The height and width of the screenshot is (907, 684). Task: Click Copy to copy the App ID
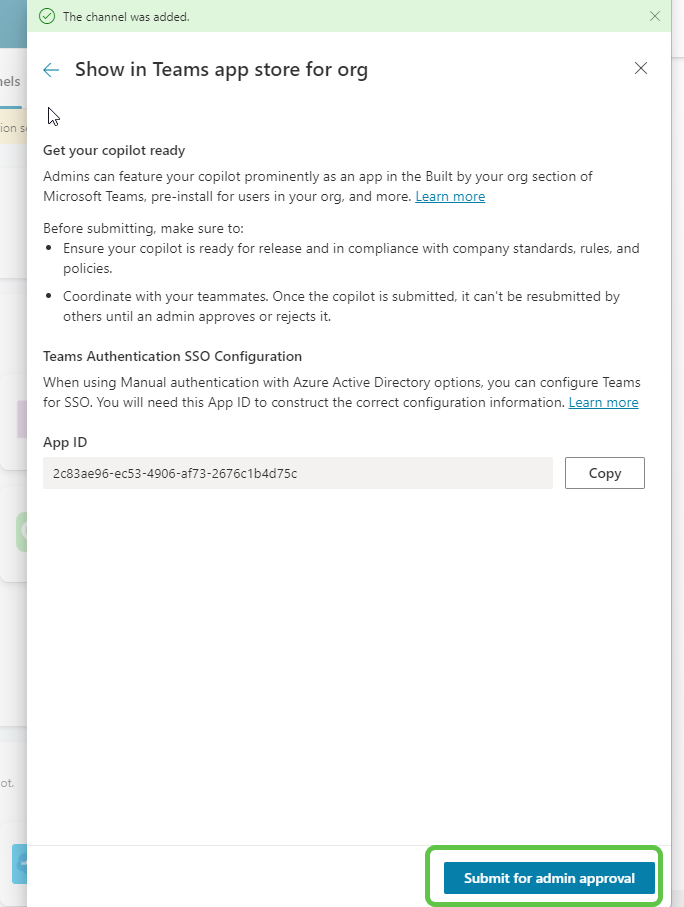(604, 472)
